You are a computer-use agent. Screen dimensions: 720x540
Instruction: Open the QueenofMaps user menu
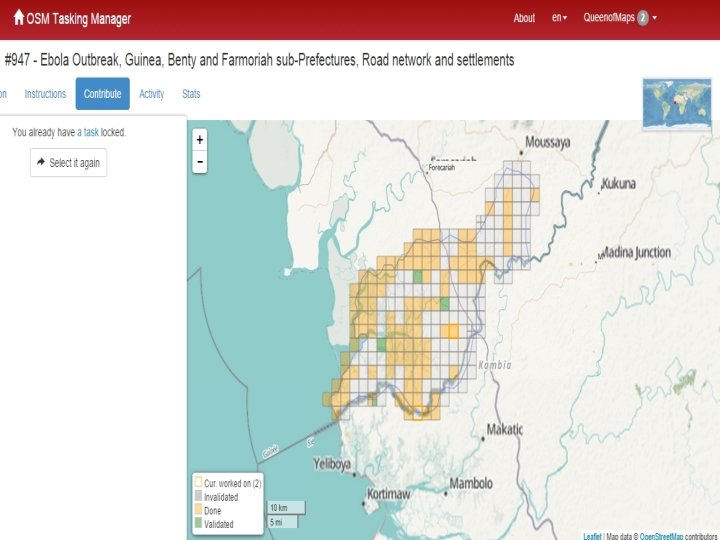(x=620, y=18)
